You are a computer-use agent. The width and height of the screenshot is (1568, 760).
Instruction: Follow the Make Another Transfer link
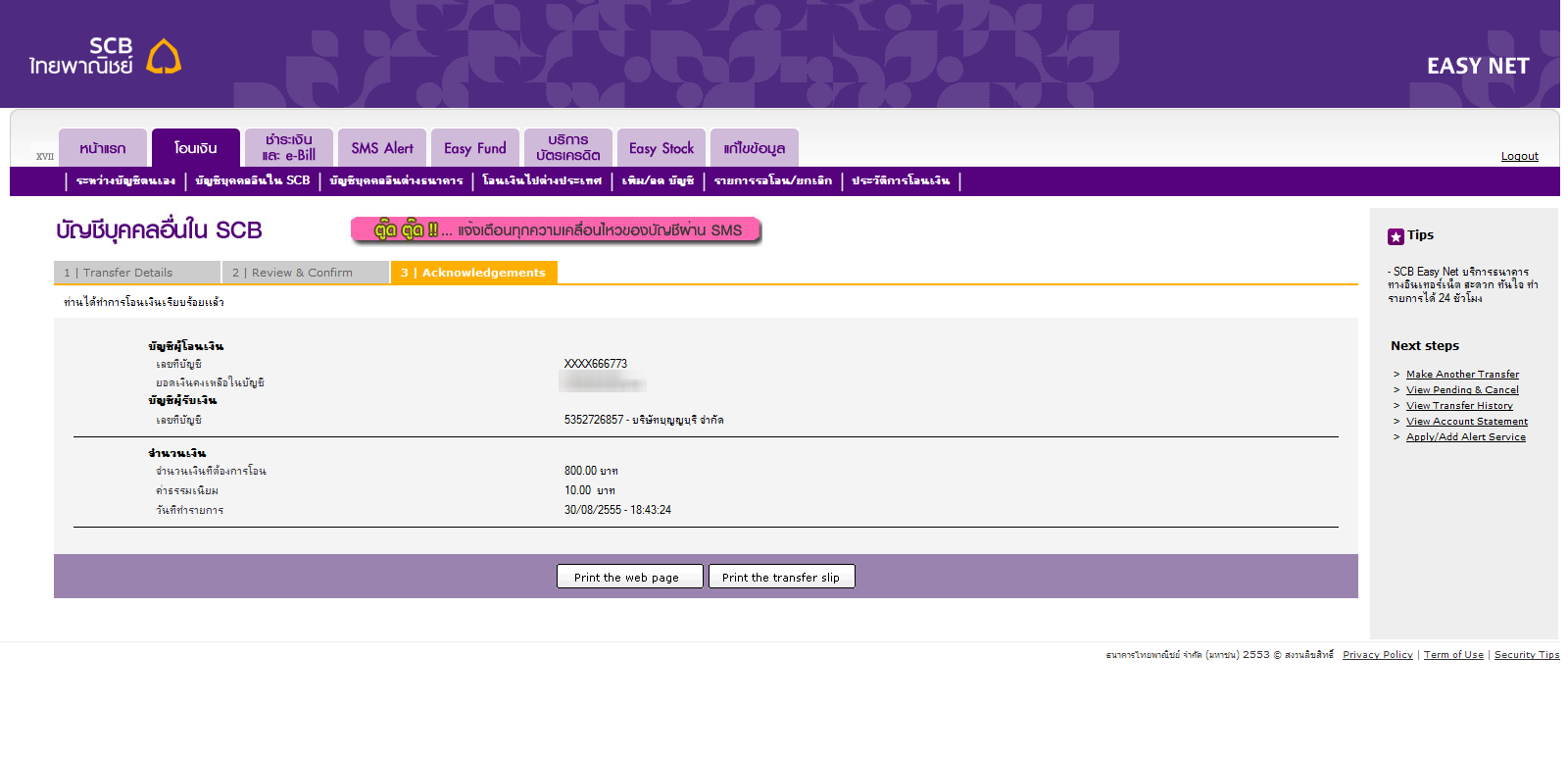pos(1463,375)
